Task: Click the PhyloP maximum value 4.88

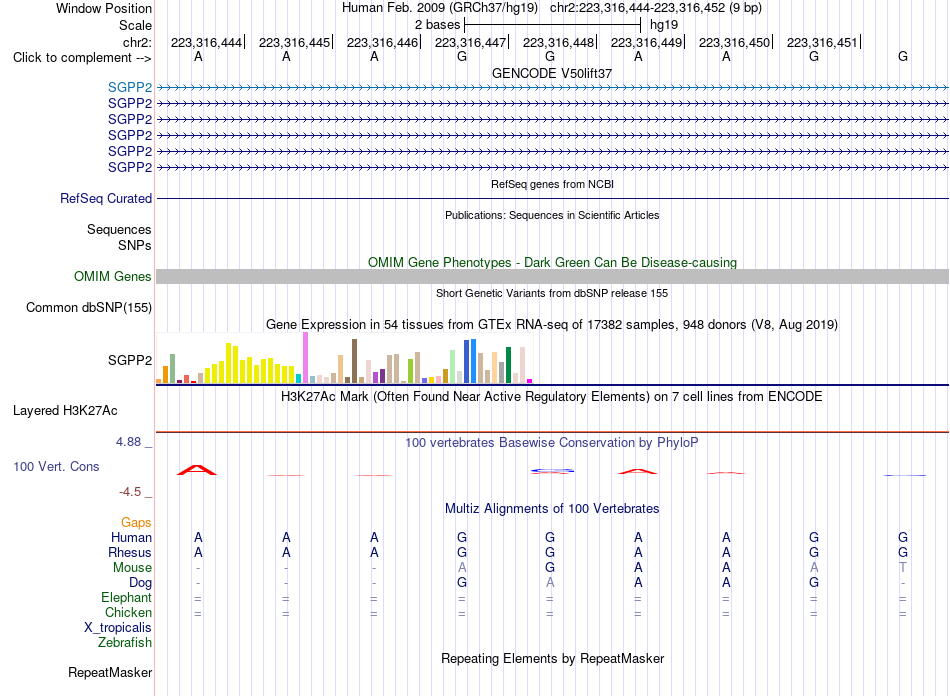Action: 128,442
